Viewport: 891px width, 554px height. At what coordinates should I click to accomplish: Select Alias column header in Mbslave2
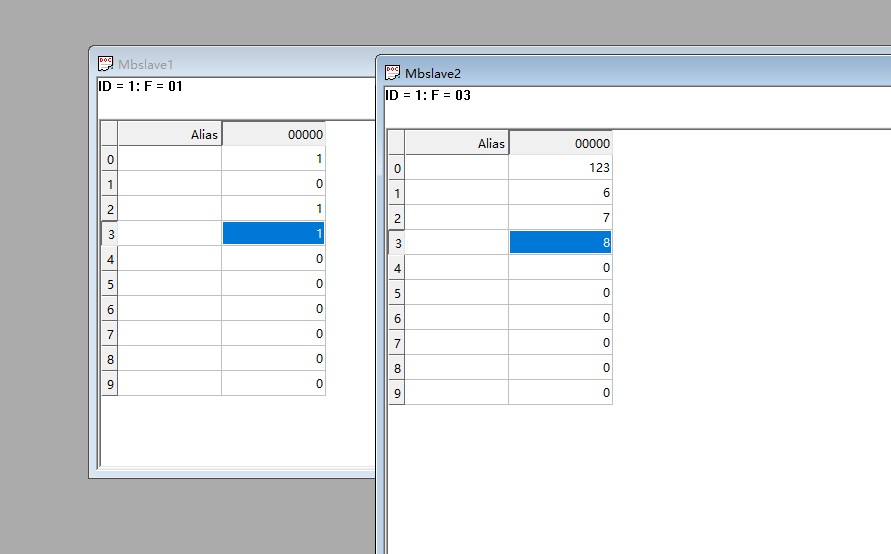click(x=456, y=143)
